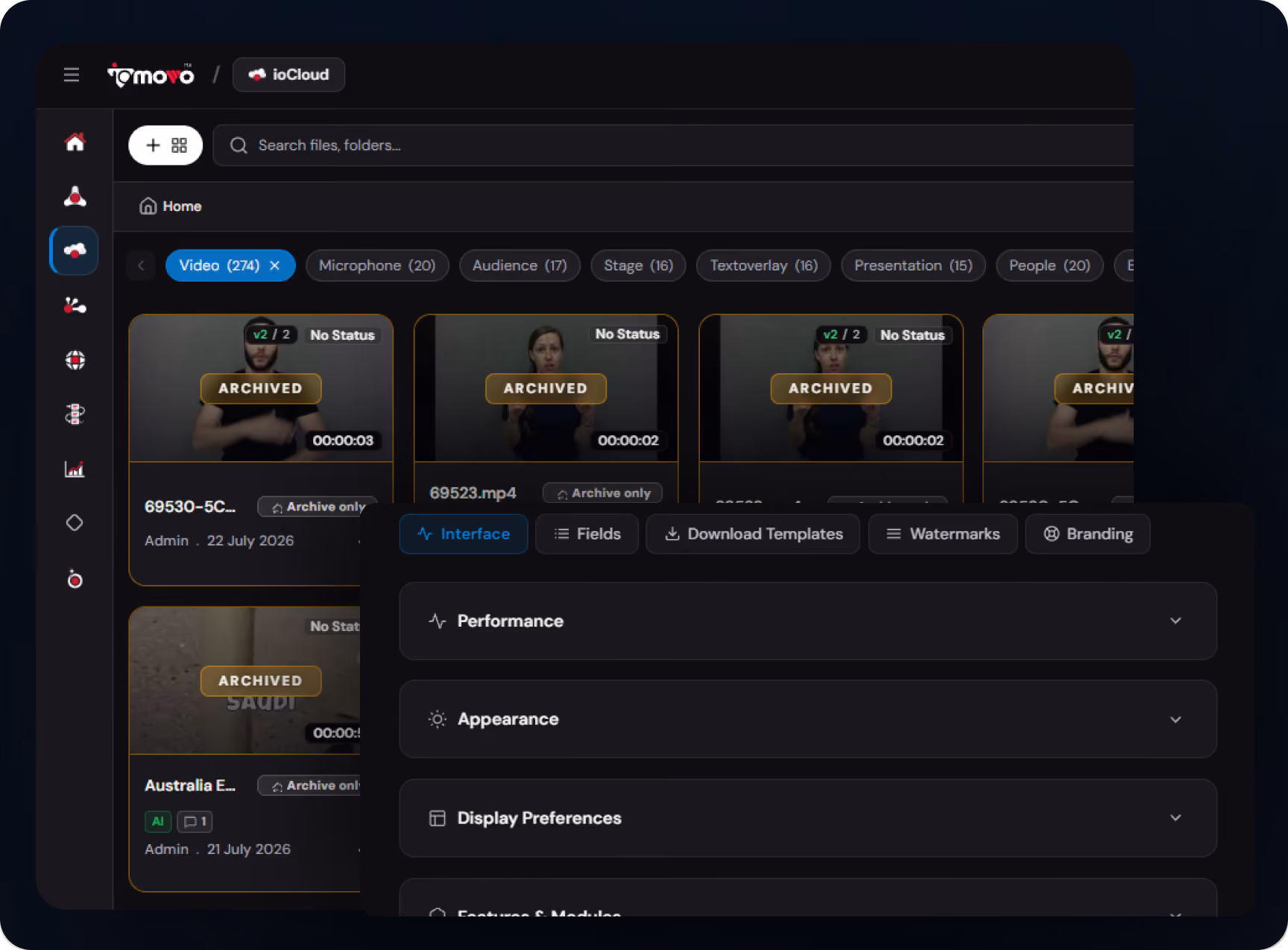Open the ioCloud breadcrumb button
This screenshot has height=950, width=1288.
click(x=288, y=75)
